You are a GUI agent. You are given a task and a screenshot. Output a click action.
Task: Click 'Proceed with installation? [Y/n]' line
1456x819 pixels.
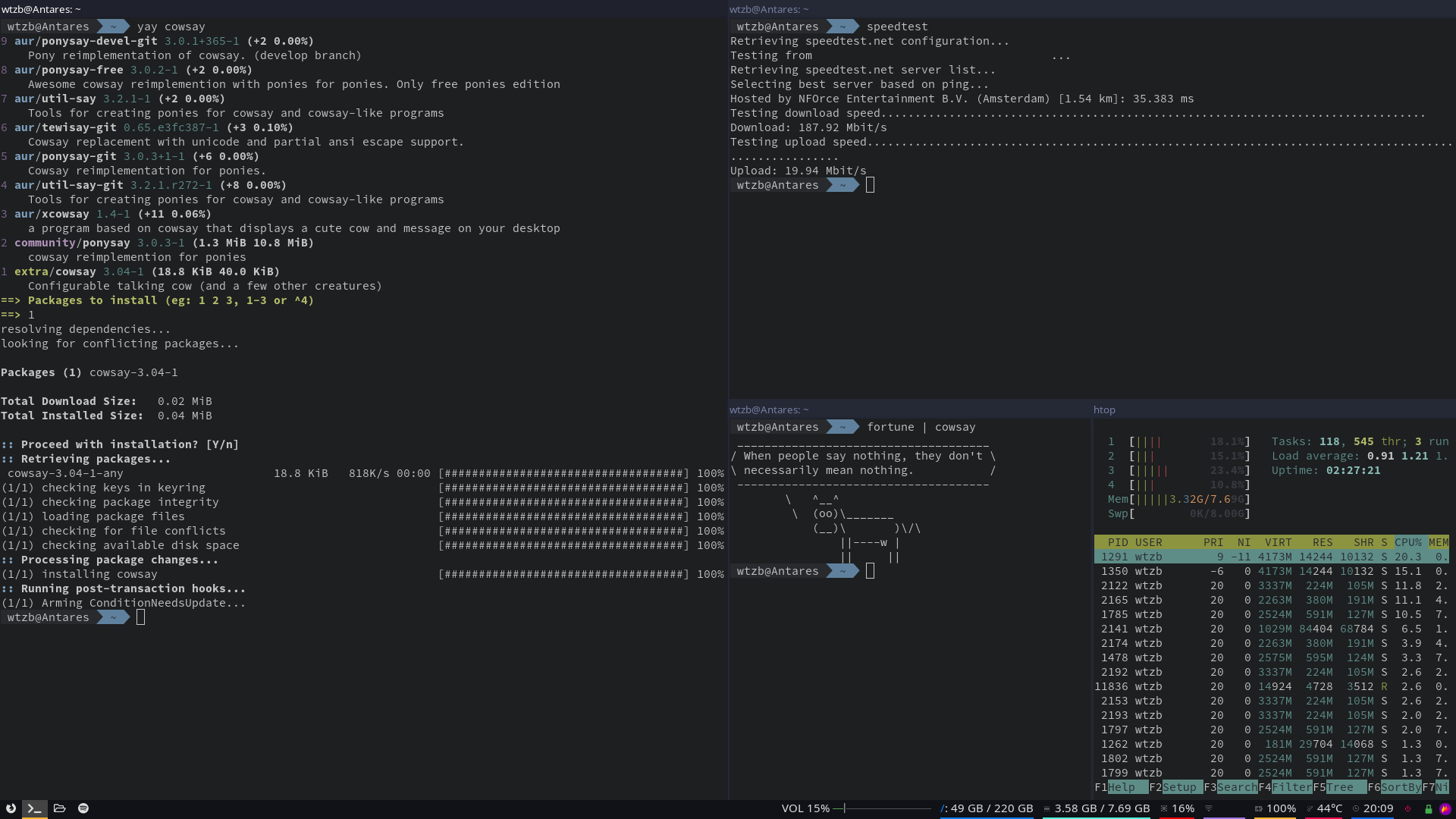click(120, 444)
